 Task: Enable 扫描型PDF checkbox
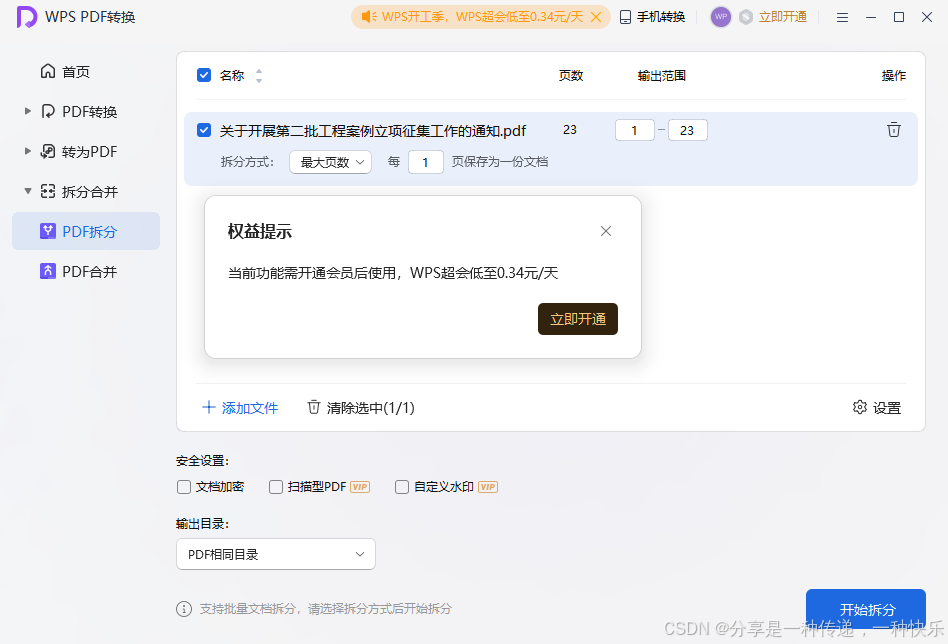click(276, 487)
